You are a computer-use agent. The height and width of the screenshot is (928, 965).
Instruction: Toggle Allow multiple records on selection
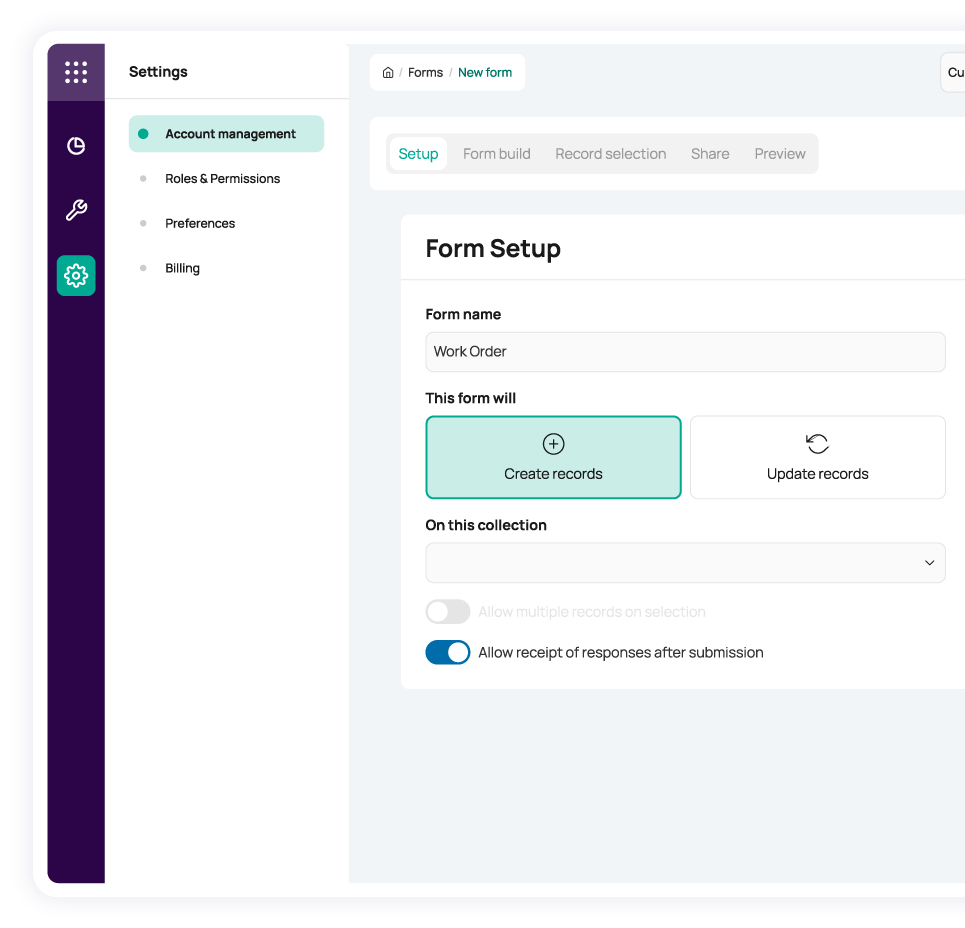pos(447,612)
